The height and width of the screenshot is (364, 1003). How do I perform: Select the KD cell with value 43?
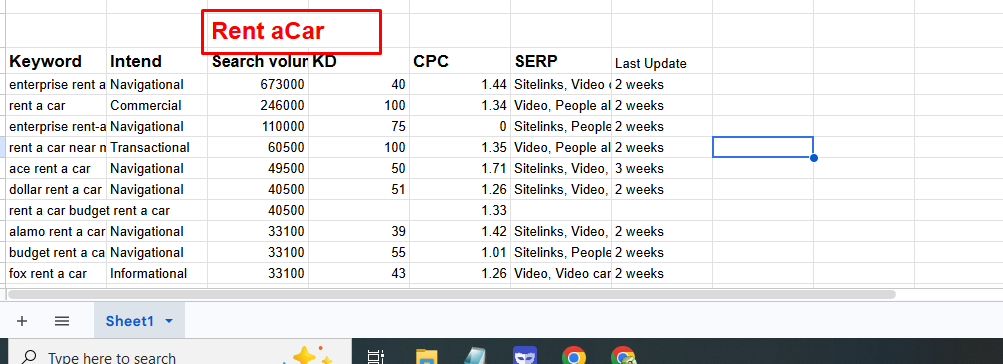[x=359, y=274]
